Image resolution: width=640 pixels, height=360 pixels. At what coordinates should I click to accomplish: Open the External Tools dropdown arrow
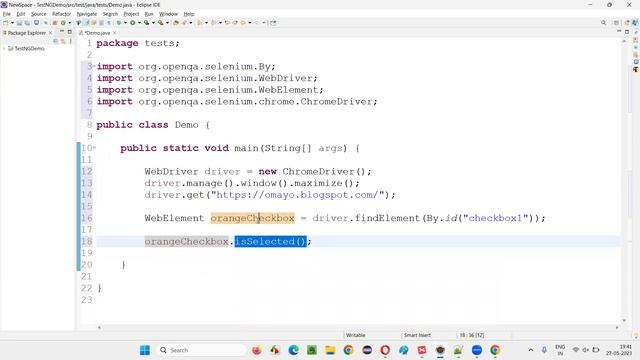click(x=167, y=23)
